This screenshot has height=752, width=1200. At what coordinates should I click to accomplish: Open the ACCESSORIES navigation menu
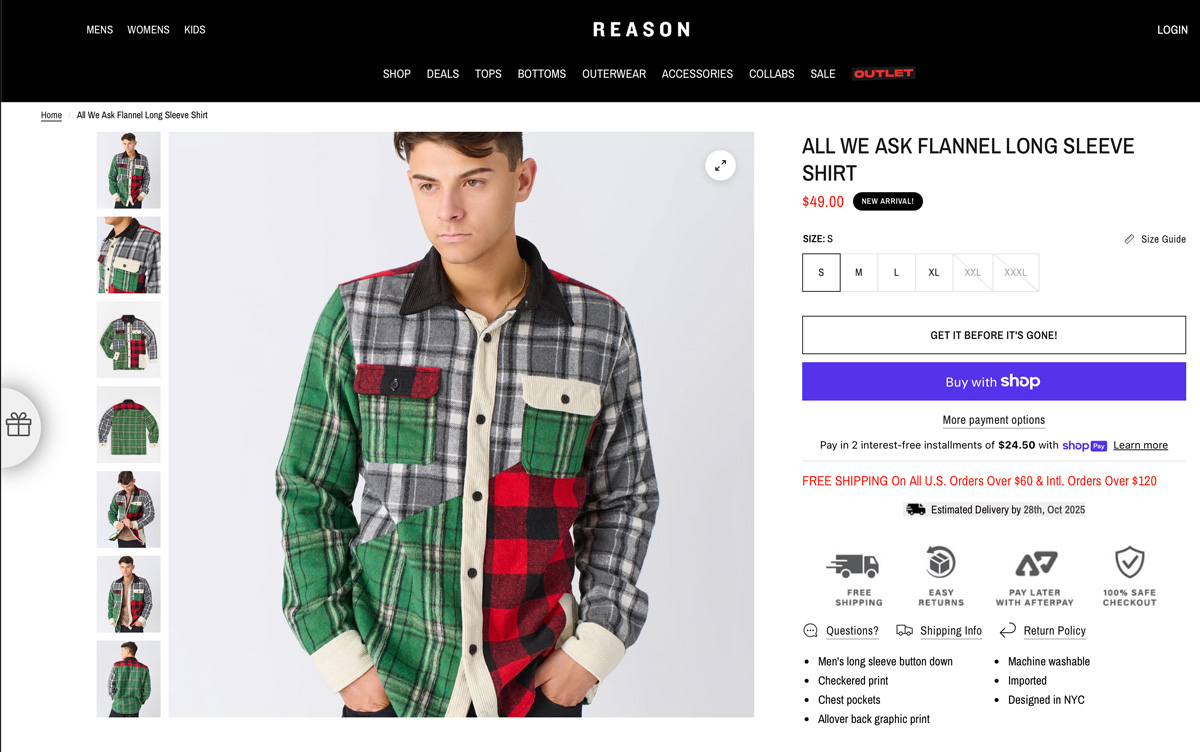point(697,74)
